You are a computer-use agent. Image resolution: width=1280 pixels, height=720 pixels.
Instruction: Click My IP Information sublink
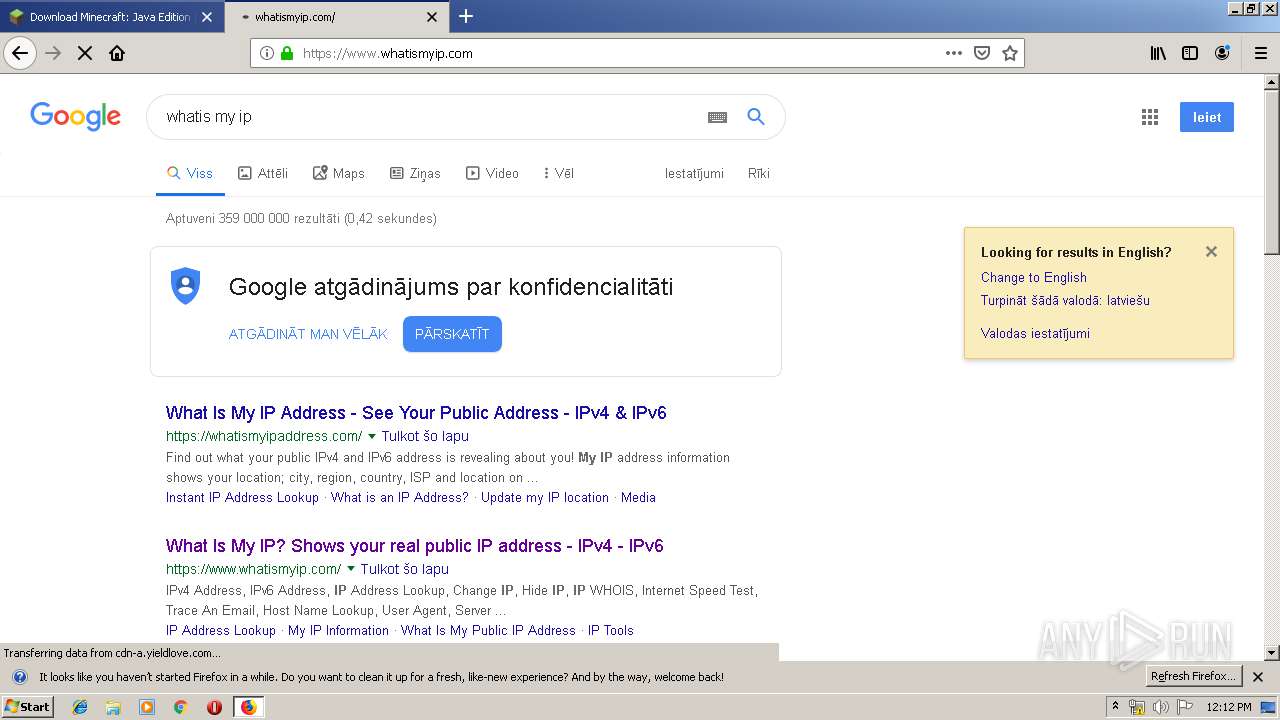click(338, 630)
